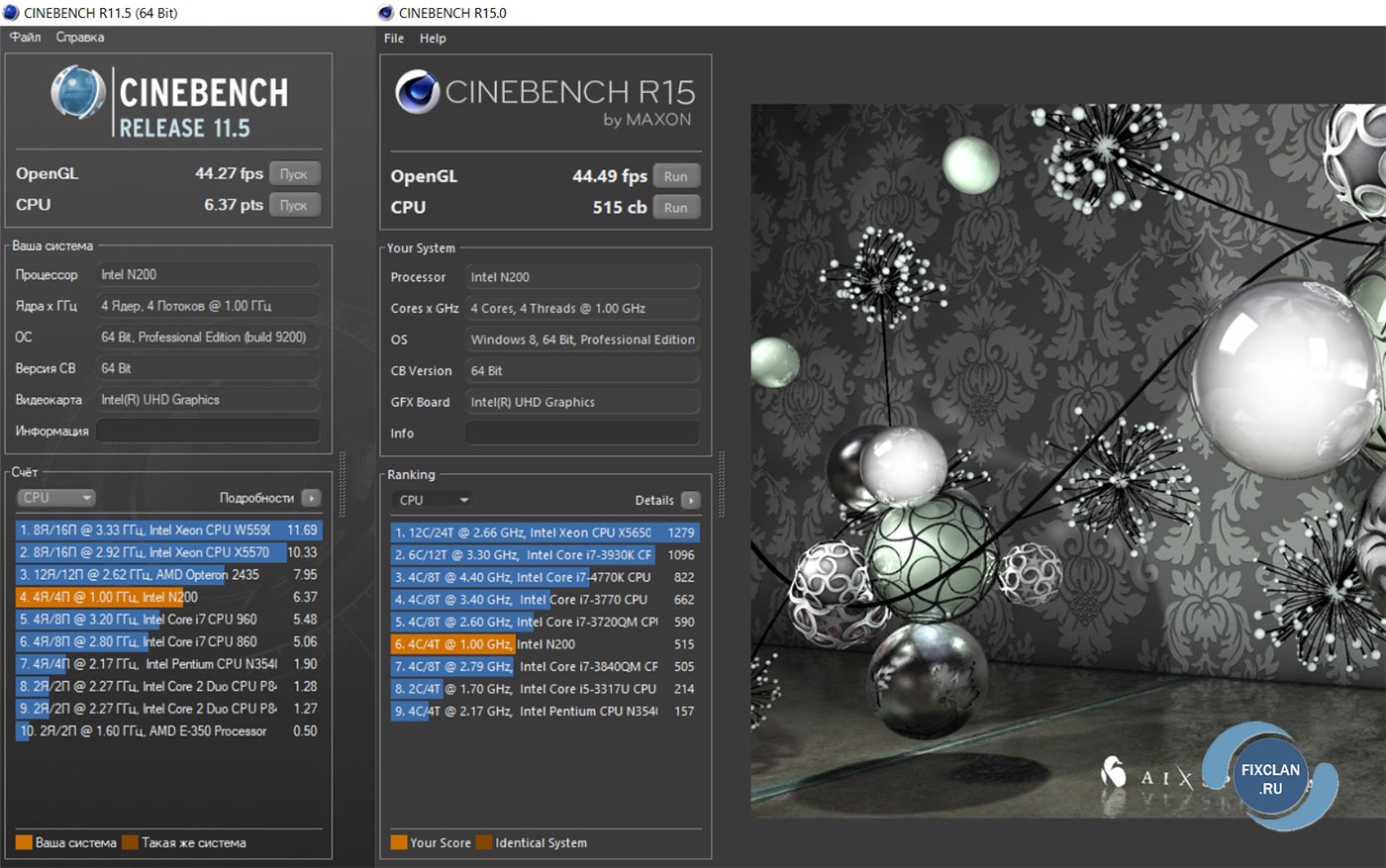
Task: Click the Identical System brown legend swatch
Action: coord(484,843)
